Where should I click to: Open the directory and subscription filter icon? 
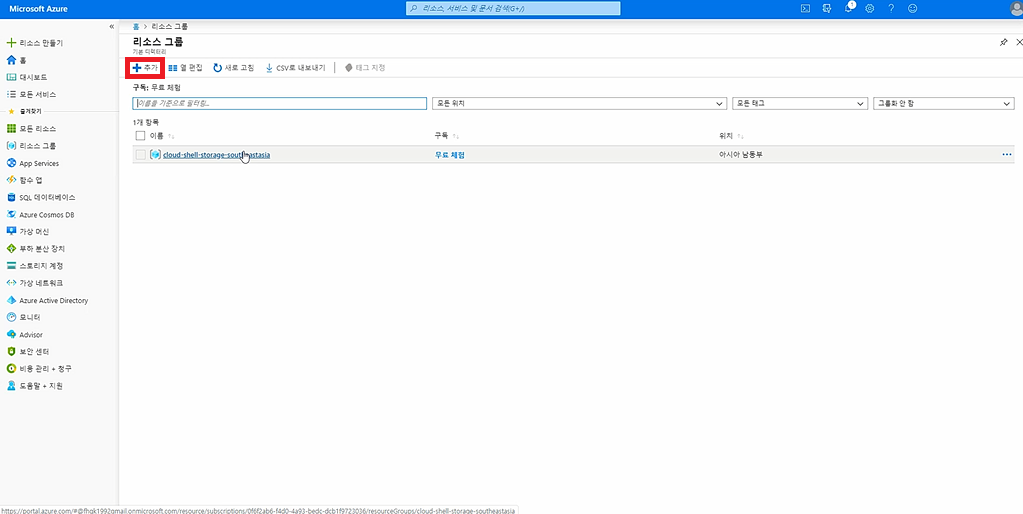[x=827, y=8]
